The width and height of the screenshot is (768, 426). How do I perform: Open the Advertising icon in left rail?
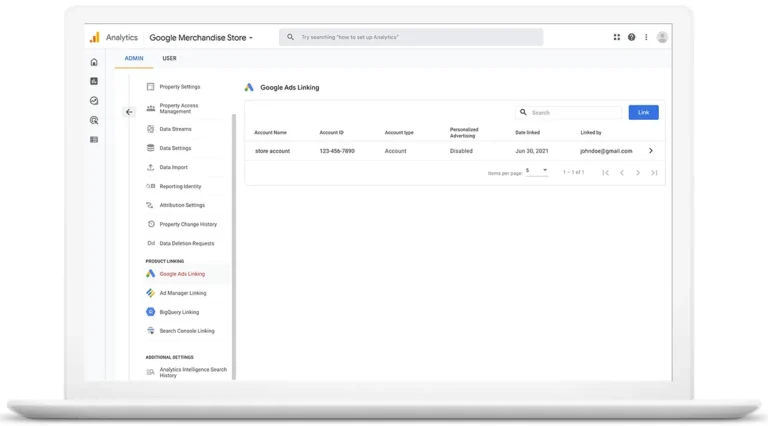pos(94,120)
